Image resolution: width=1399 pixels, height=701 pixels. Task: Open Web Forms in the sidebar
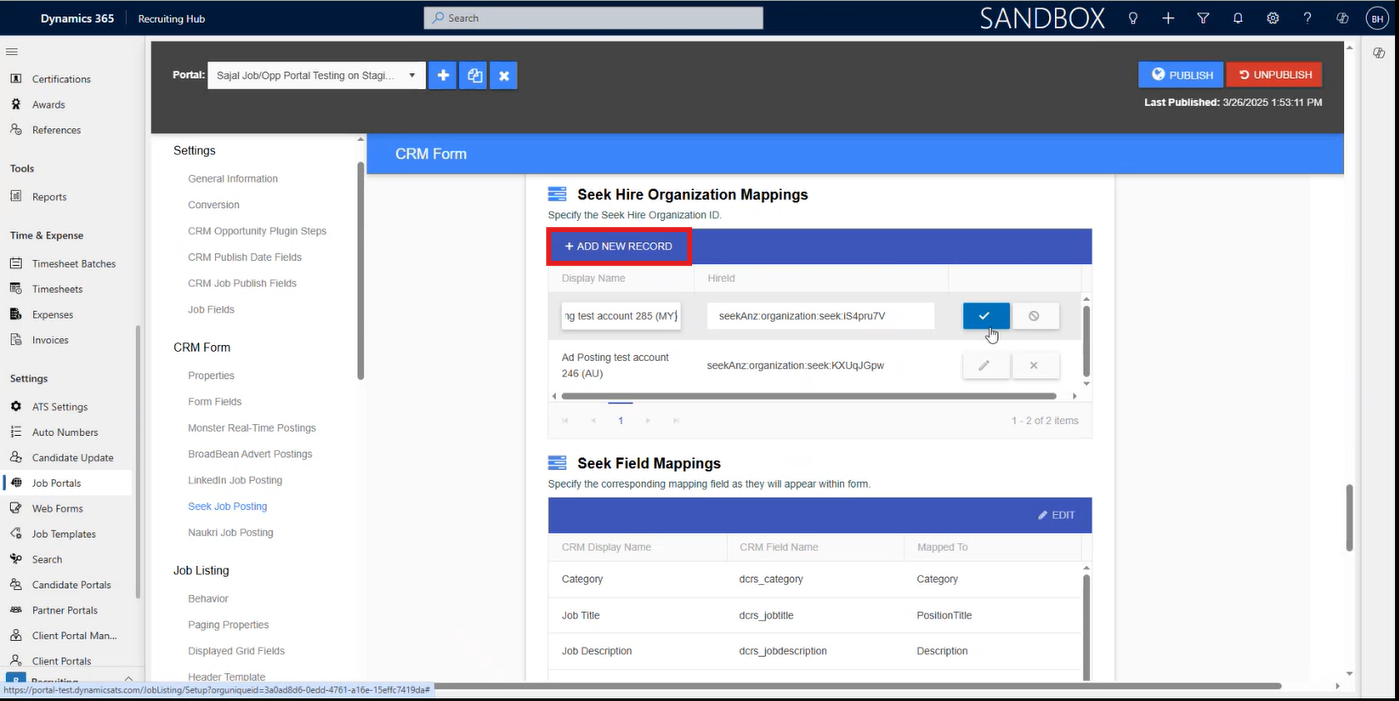(57, 509)
